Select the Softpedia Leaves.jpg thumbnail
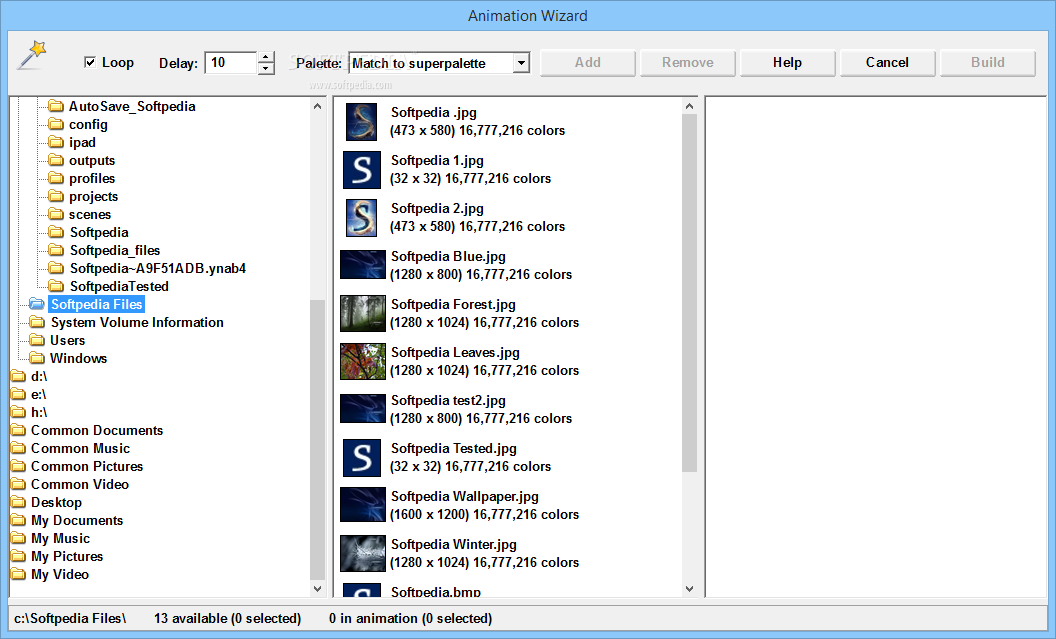The height and width of the screenshot is (639, 1056). (363, 362)
